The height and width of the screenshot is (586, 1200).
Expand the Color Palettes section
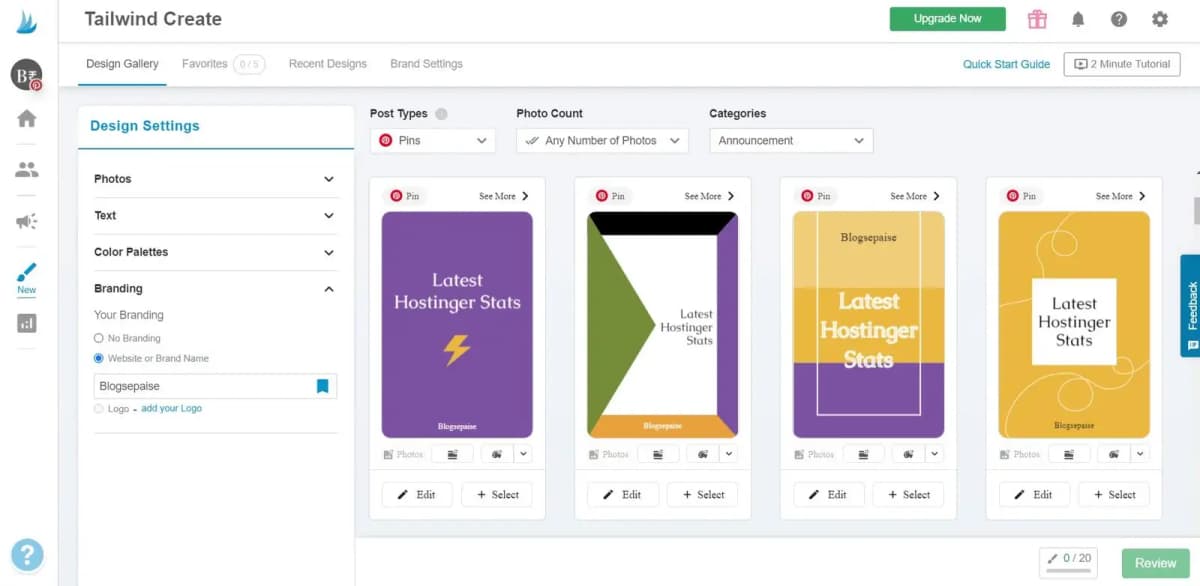pyautogui.click(x=215, y=252)
